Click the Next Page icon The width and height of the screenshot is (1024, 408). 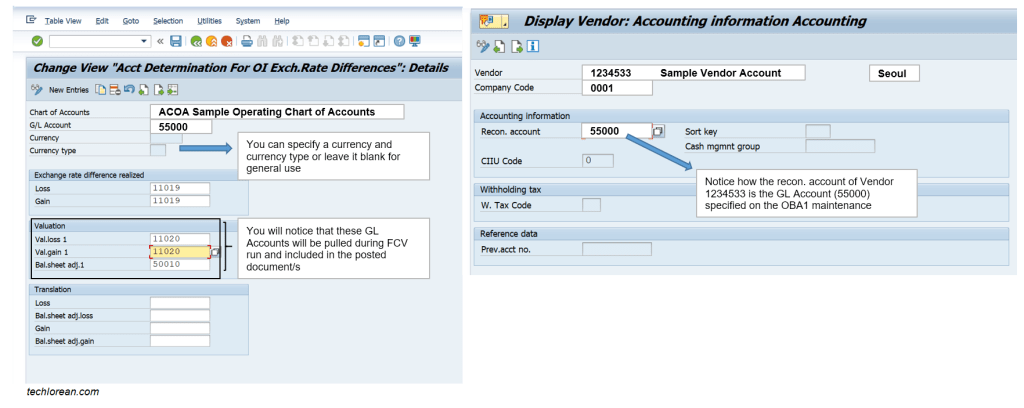(x=328, y=41)
